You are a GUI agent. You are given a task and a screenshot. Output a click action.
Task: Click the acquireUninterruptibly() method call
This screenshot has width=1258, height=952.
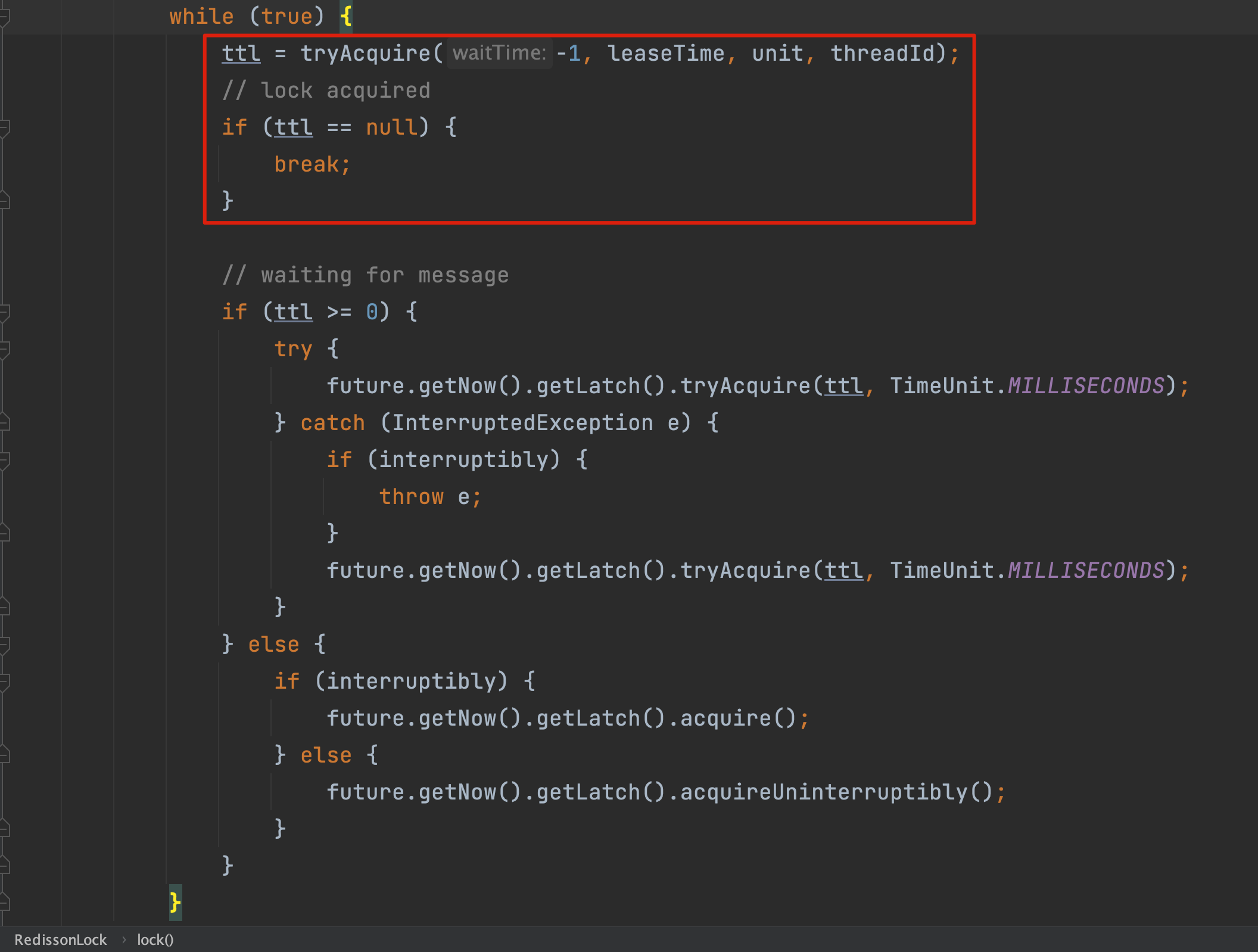click(x=836, y=792)
